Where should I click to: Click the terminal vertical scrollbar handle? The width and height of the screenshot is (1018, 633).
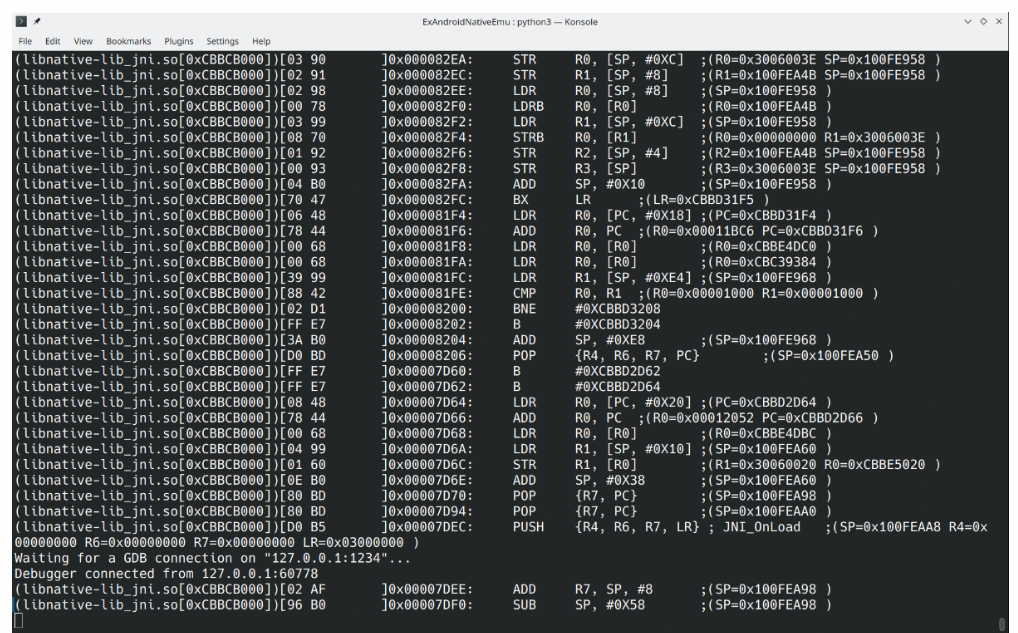1004,625
